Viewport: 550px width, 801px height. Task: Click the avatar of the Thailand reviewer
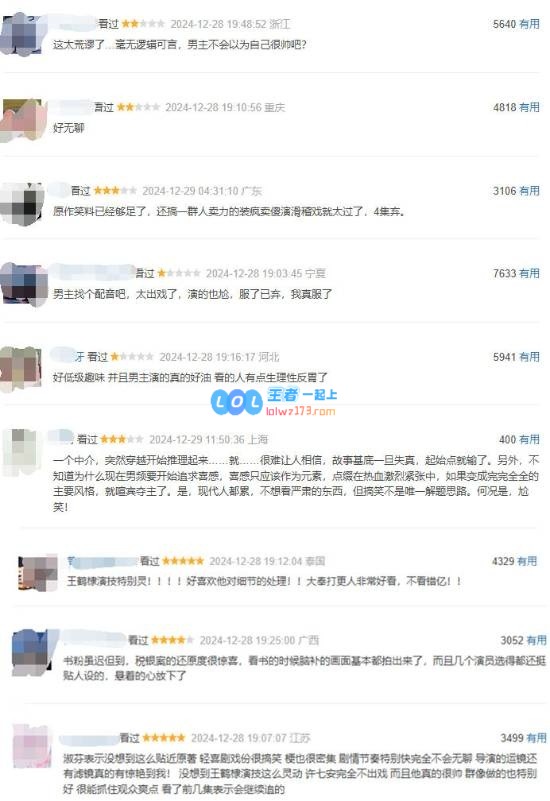coord(38,573)
